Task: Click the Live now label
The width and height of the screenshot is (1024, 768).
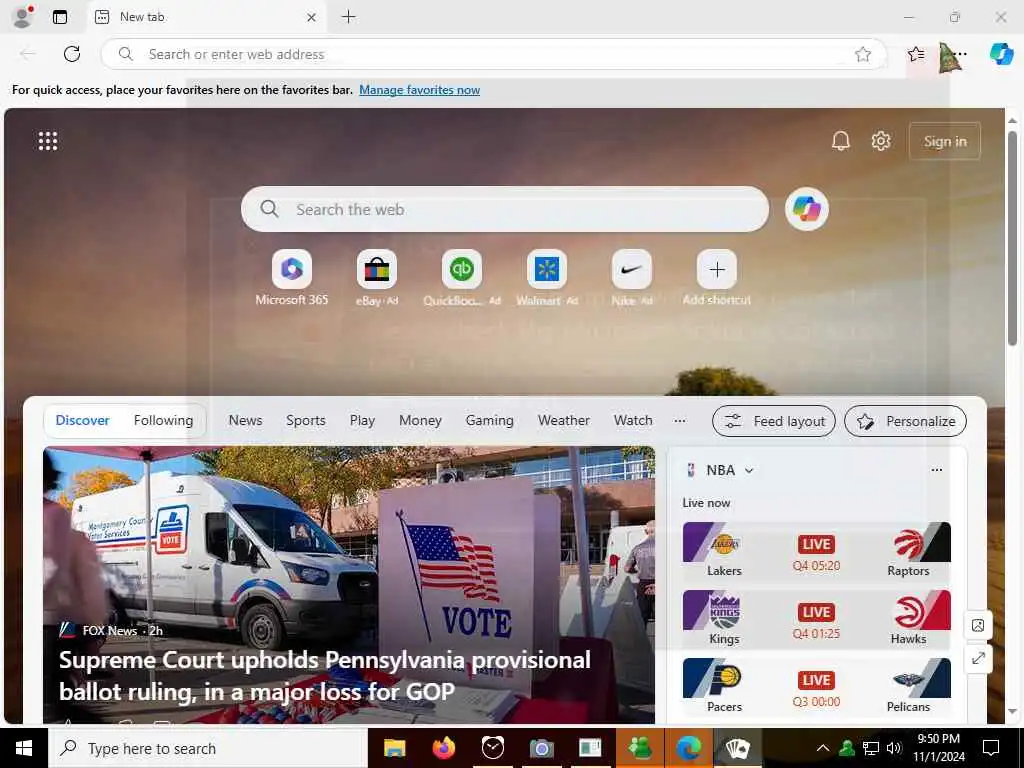Action: click(x=706, y=503)
